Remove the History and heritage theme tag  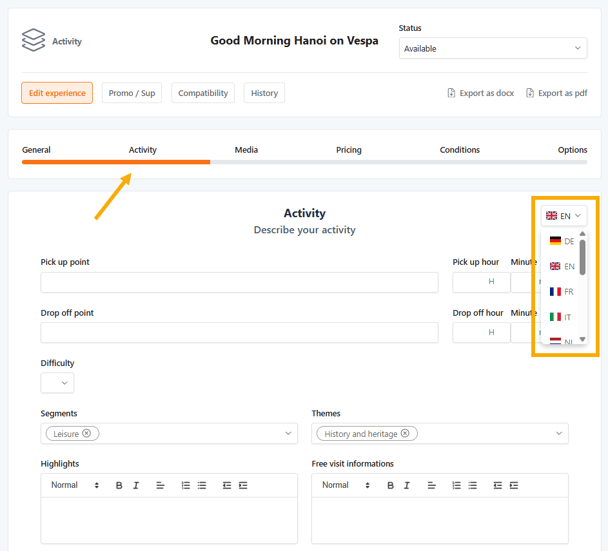coord(405,434)
